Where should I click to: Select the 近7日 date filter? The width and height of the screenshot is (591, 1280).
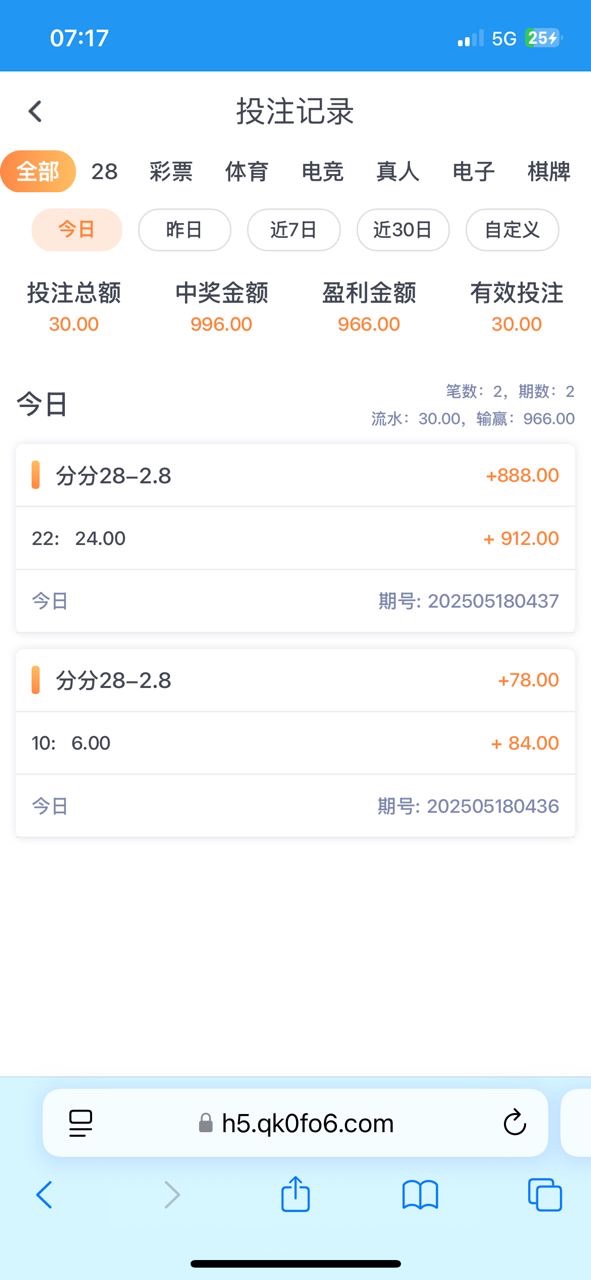click(294, 230)
